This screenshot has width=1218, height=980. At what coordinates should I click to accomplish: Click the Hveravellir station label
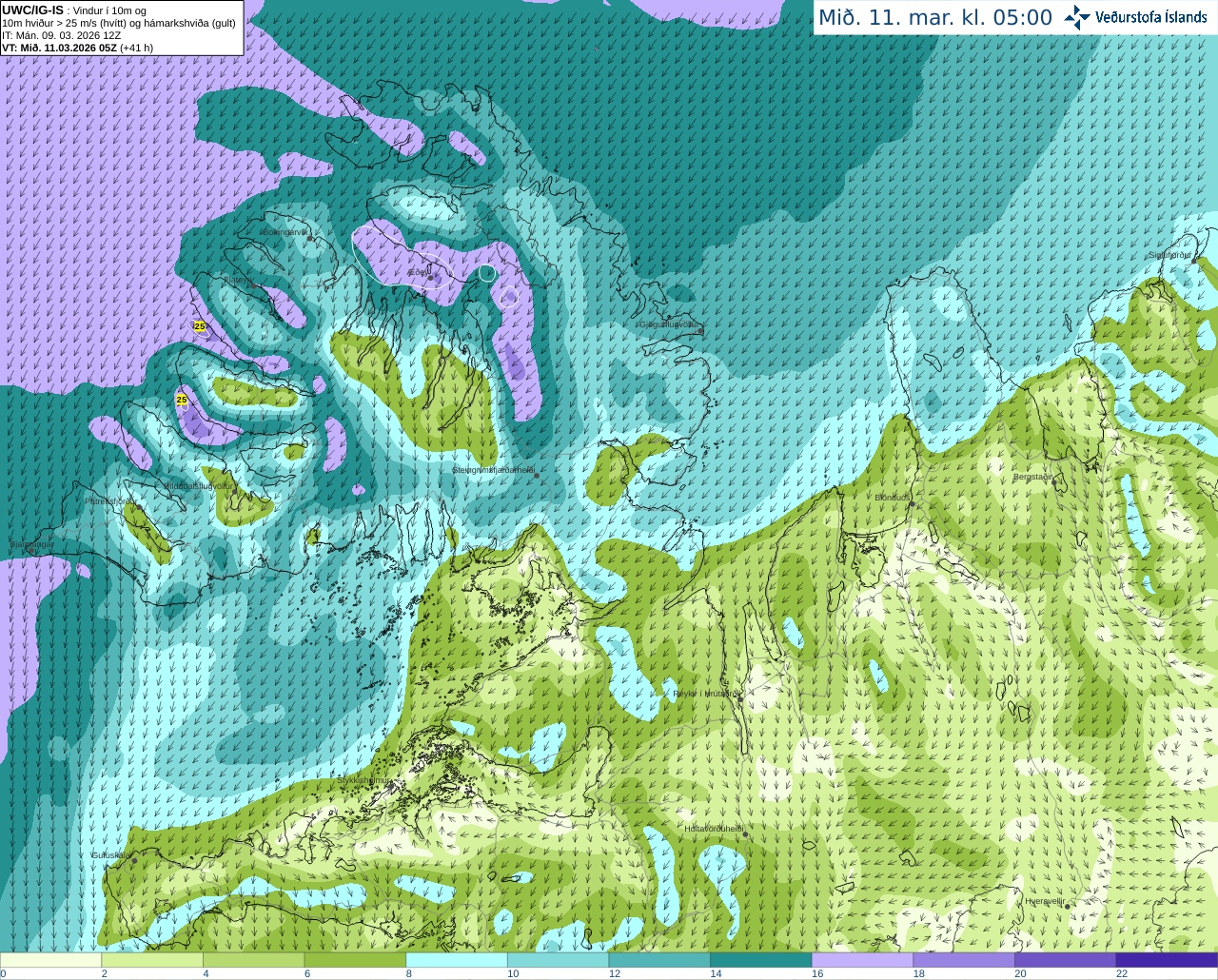(1045, 901)
